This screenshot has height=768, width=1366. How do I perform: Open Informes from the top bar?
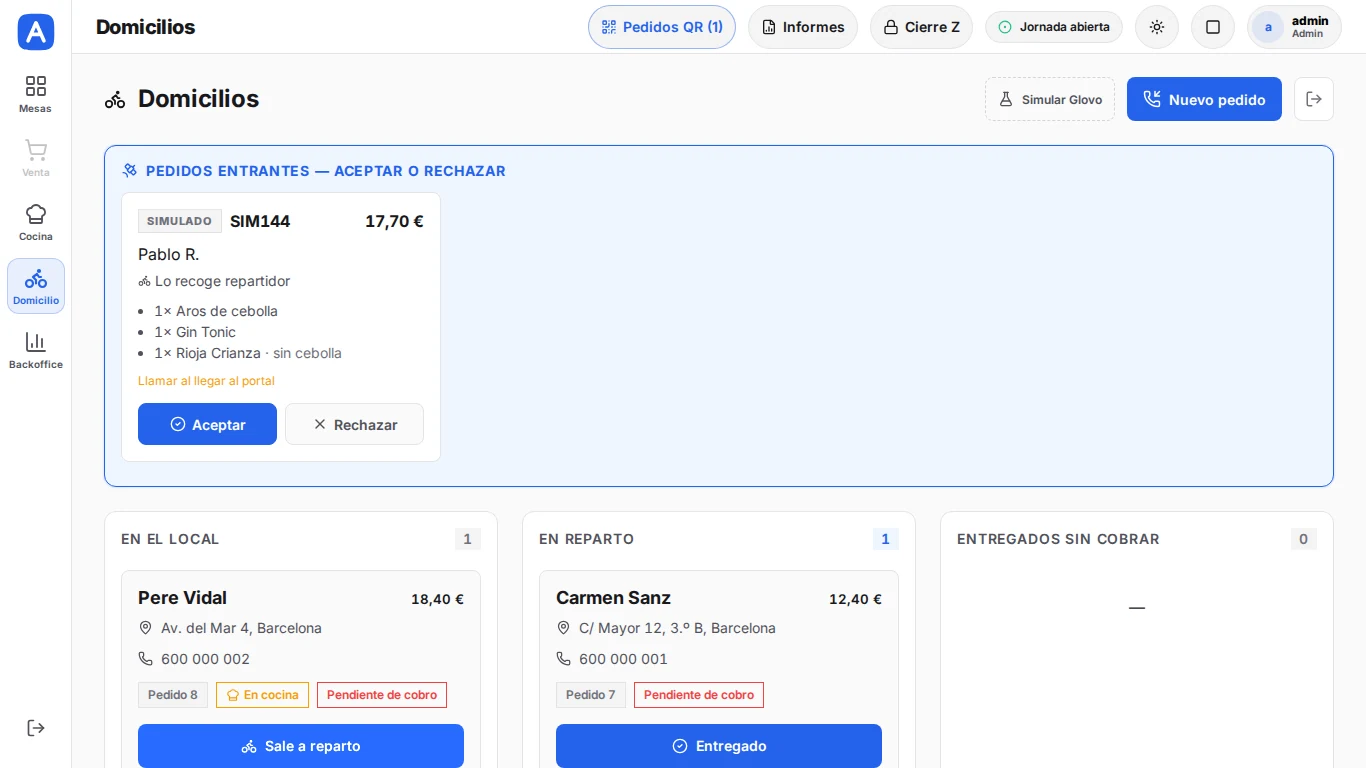click(x=803, y=27)
